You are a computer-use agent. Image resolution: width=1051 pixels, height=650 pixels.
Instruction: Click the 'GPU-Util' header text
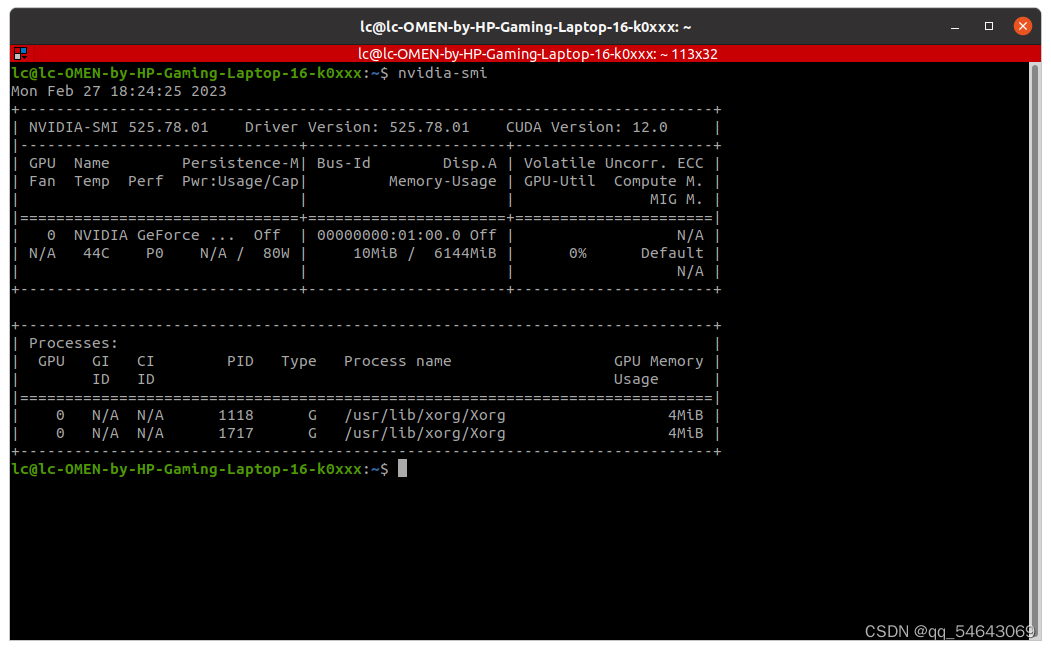(559, 182)
